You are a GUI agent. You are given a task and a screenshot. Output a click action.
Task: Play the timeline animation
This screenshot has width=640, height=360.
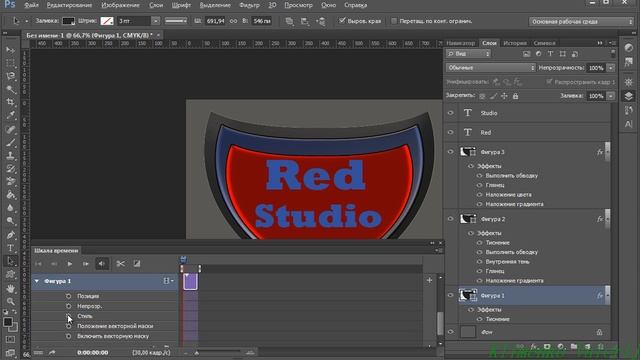pos(70,264)
